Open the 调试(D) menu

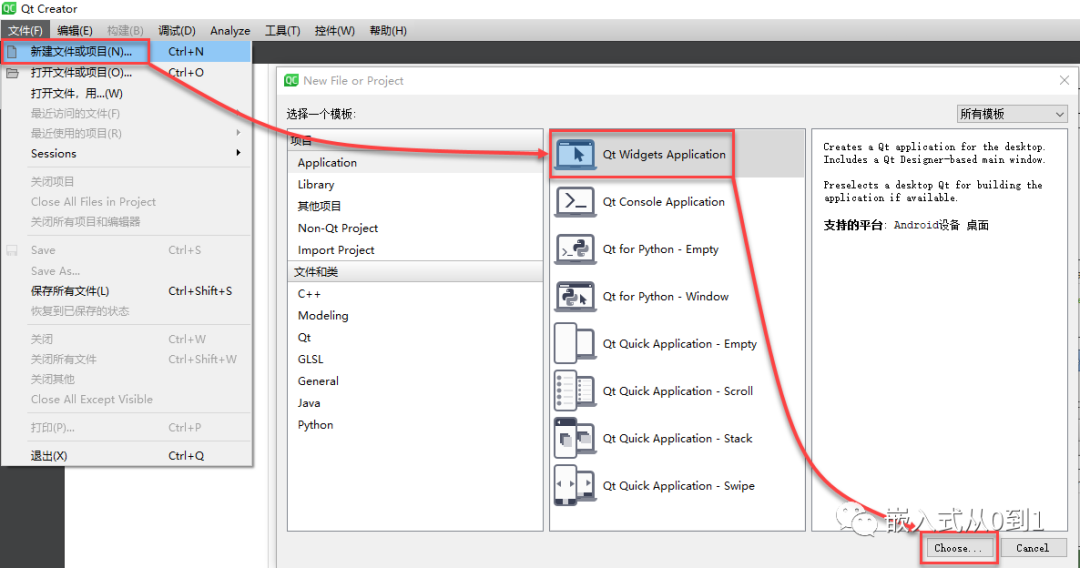176,30
